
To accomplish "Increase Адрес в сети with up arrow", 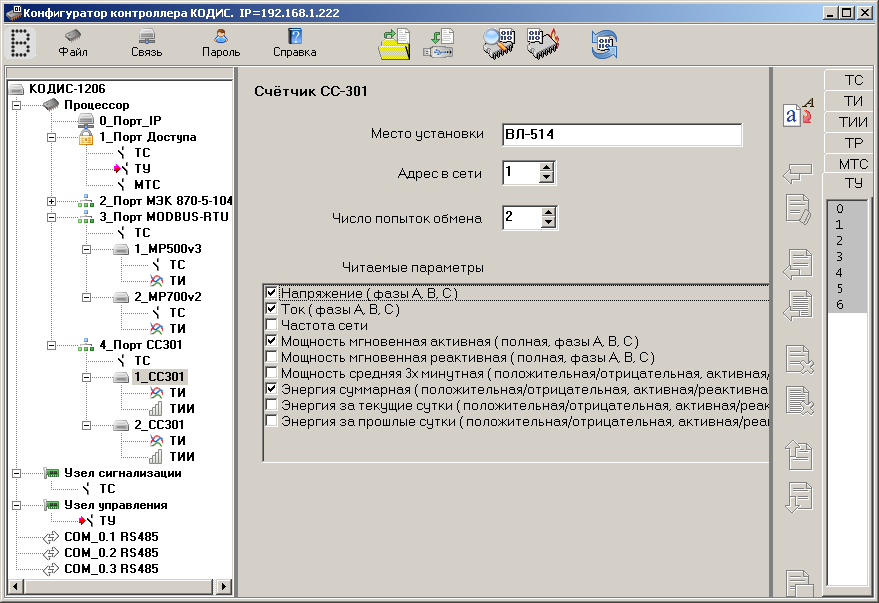I will click(546, 168).
